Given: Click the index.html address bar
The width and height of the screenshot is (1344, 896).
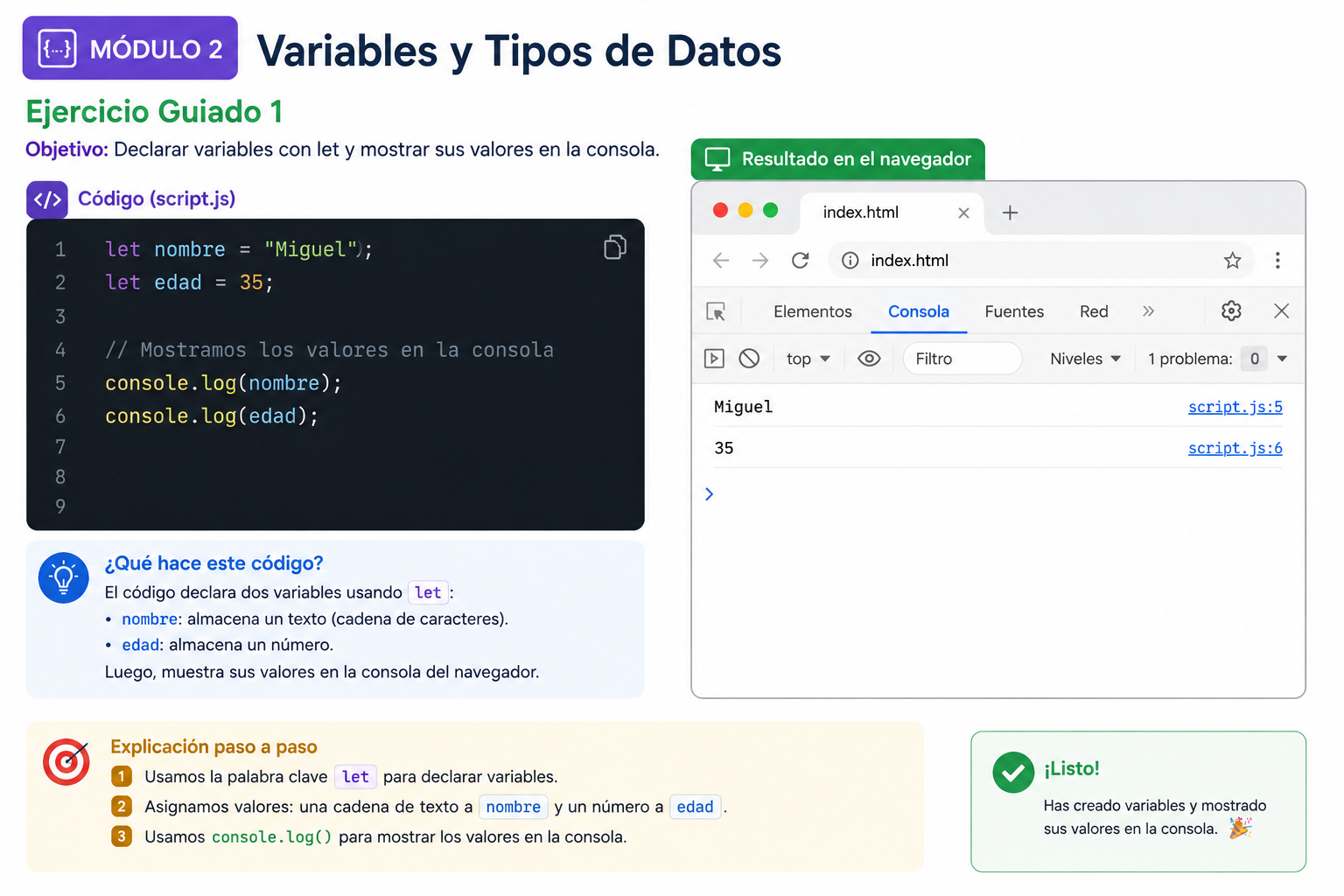Looking at the screenshot, I should [1041, 261].
